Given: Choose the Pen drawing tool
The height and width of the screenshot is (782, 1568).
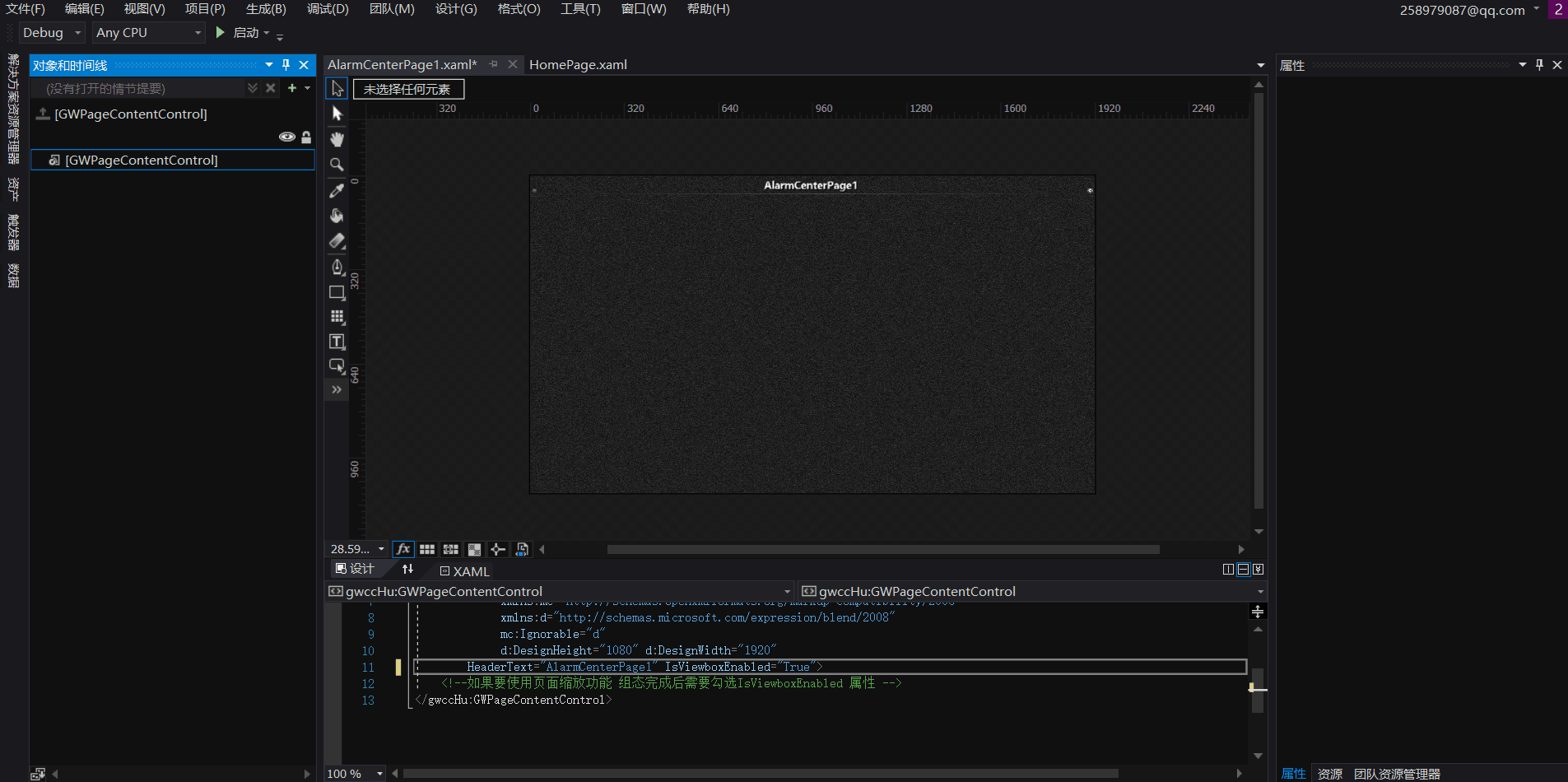Looking at the screenshot, I should coord(337,267).
